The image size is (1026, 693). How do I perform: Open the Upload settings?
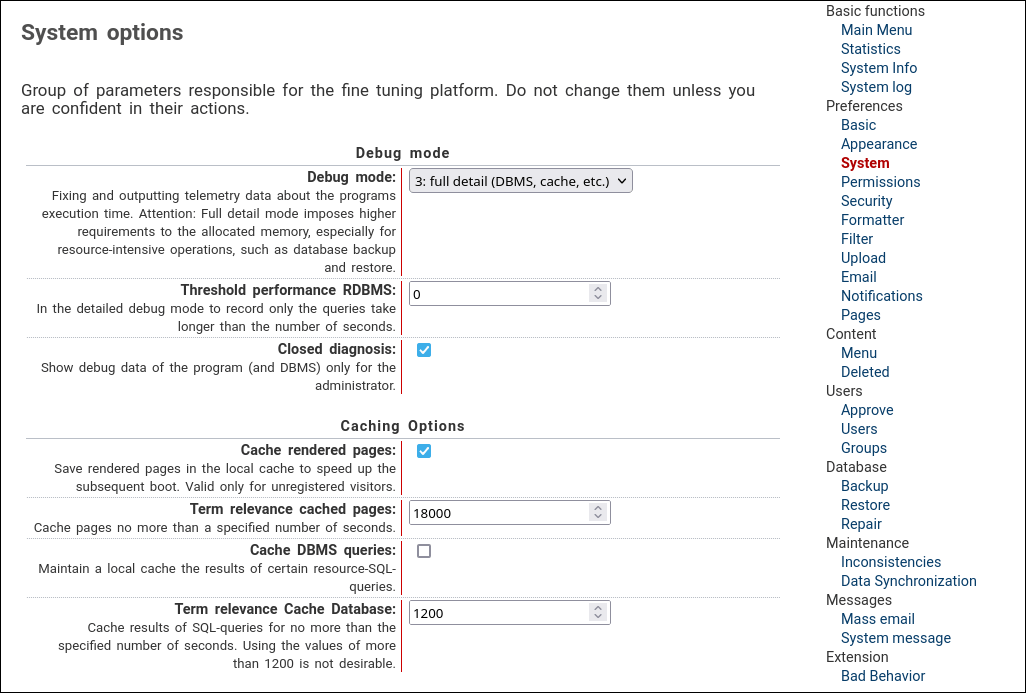[863, 258]
